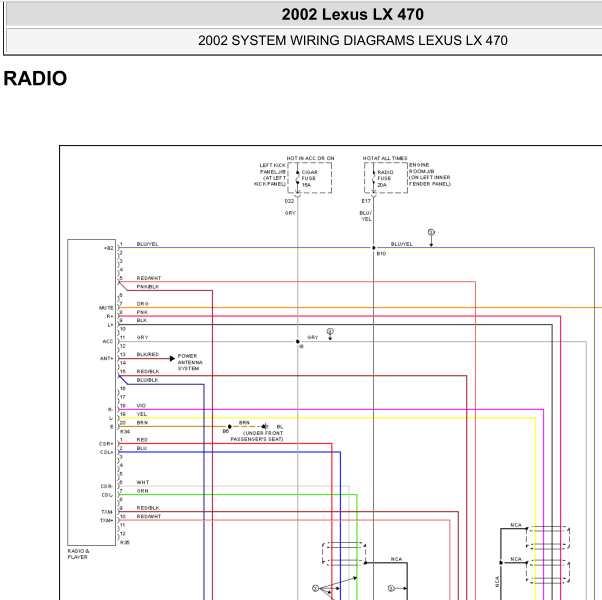Click the 'ANT+' terminal label
Image resolution: width=602 pixels, height=600 pixels.
(x=107, y=359)
